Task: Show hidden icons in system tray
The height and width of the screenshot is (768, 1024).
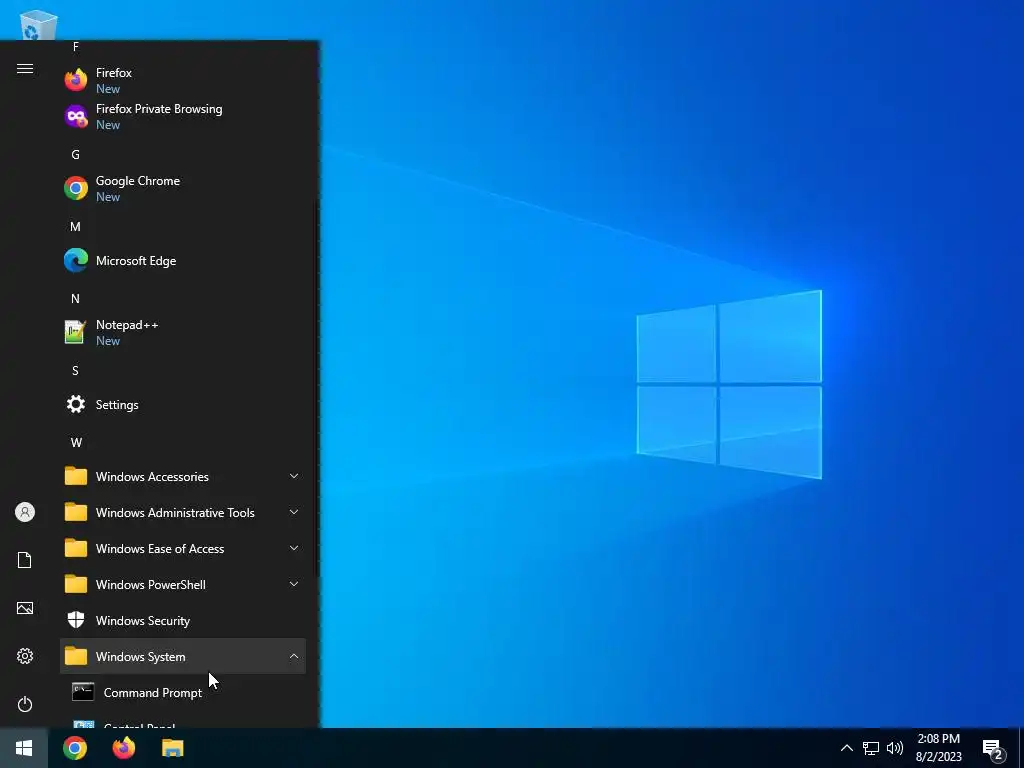Action: [846, 748]
